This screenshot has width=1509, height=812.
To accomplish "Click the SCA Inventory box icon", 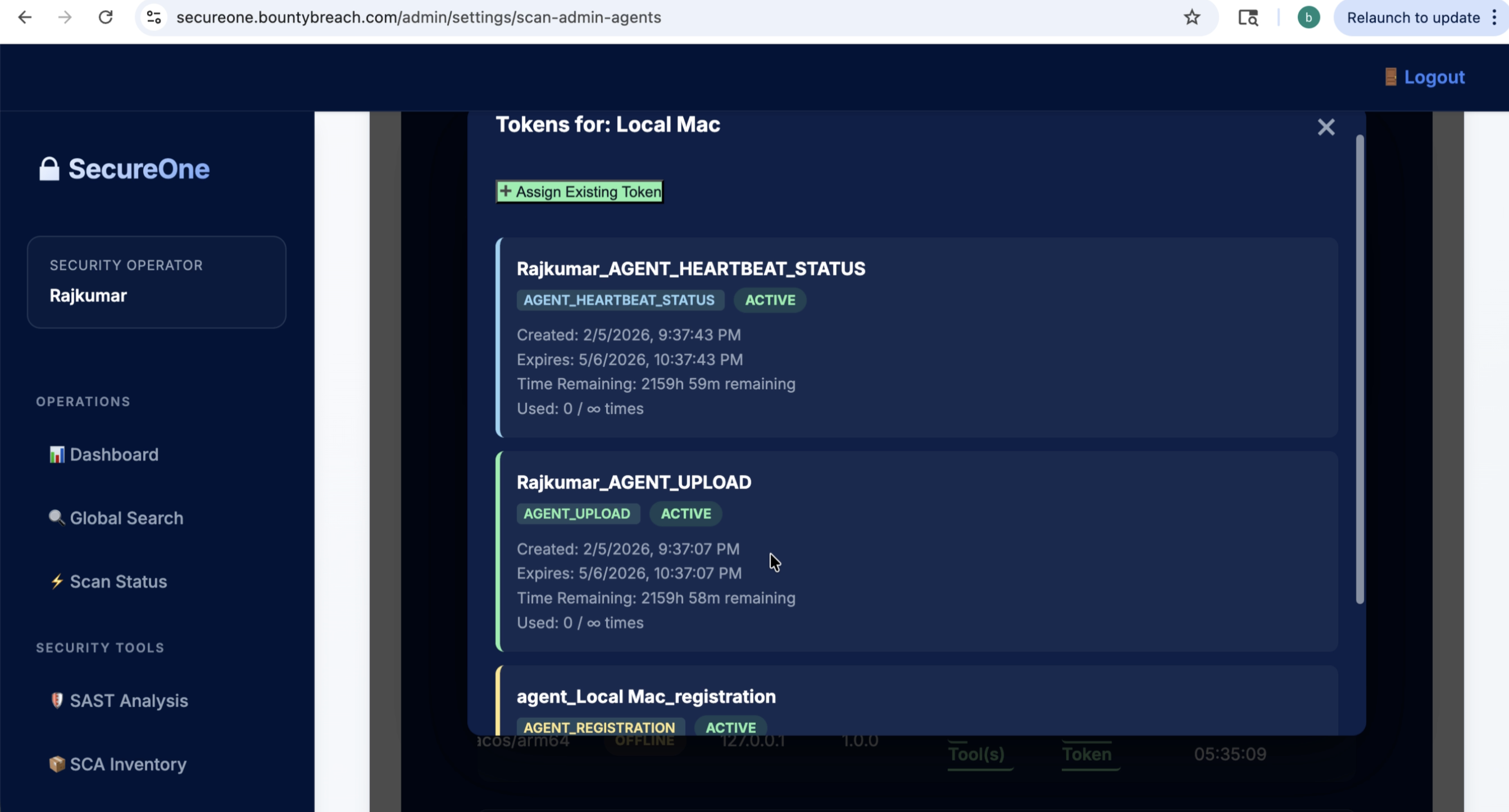I will [x=57, y=764].
